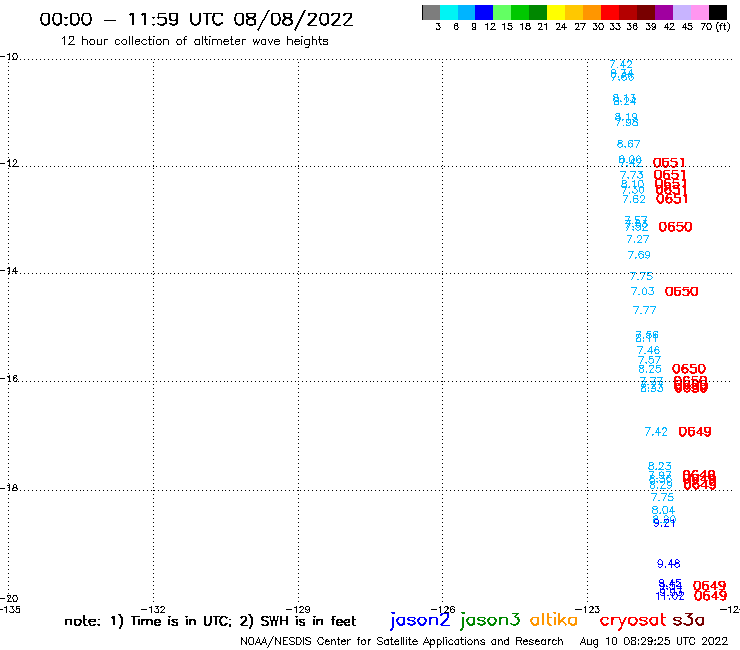Click the -14 latitude axis label
The image size is (740, 650).
click(x=9, y=271)
